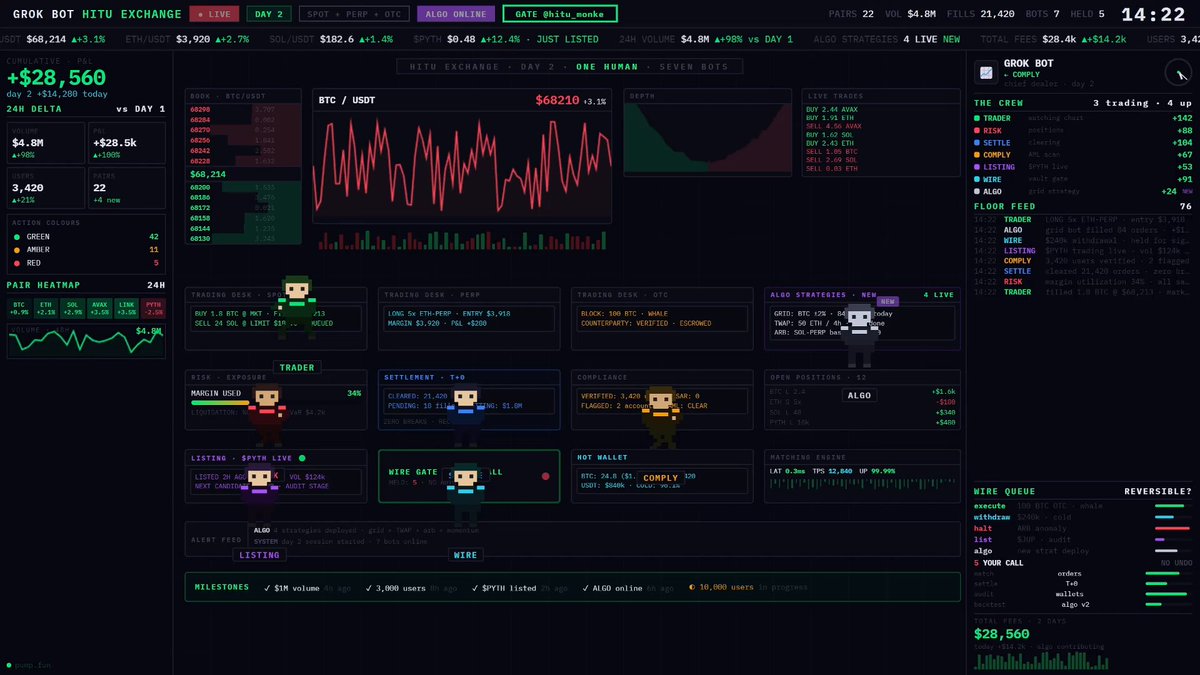Select the BTC tile in Pair Heatmap

pos(20,307)
